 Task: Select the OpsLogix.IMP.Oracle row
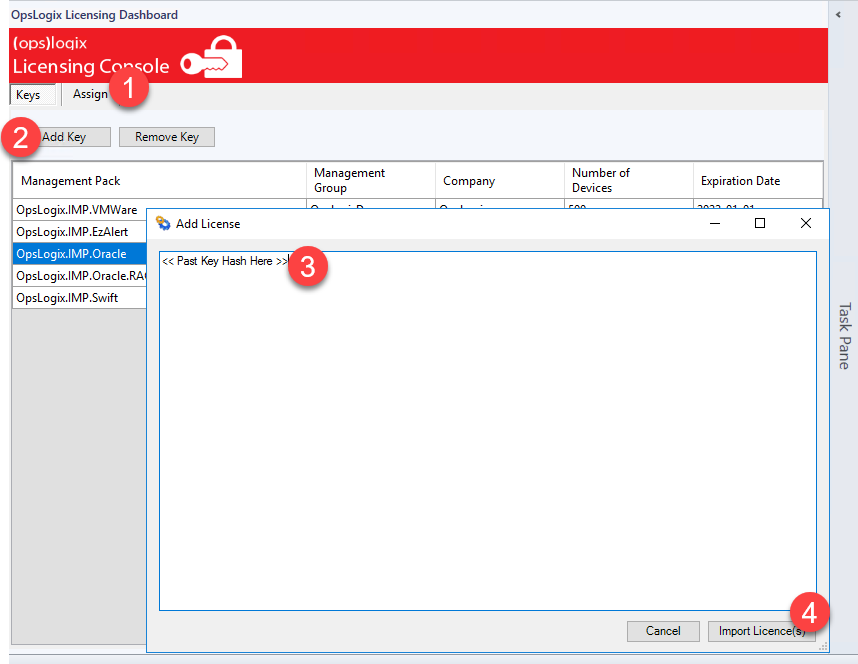[x=80, y=253]
